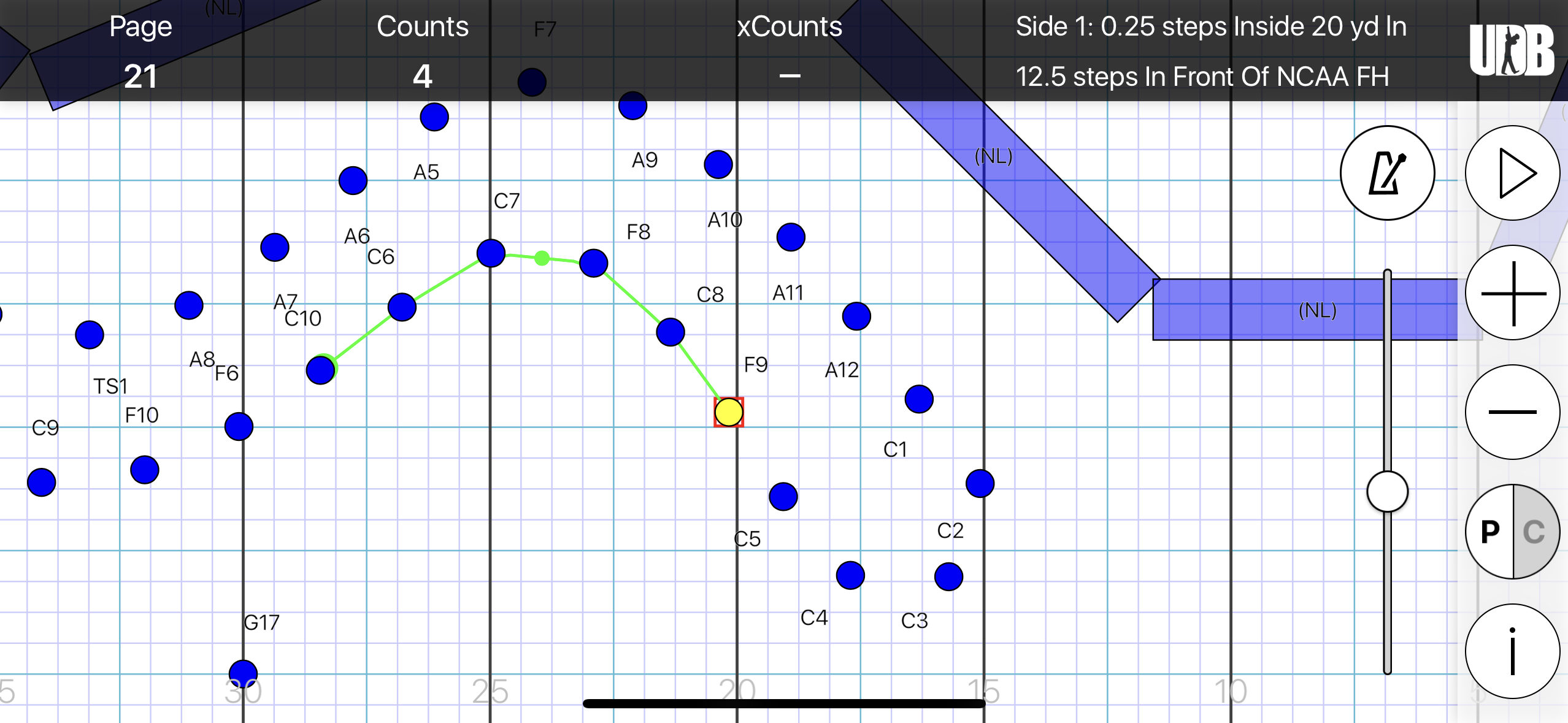
Task: Click the vertical slider's white handle
Action: 1387,491
